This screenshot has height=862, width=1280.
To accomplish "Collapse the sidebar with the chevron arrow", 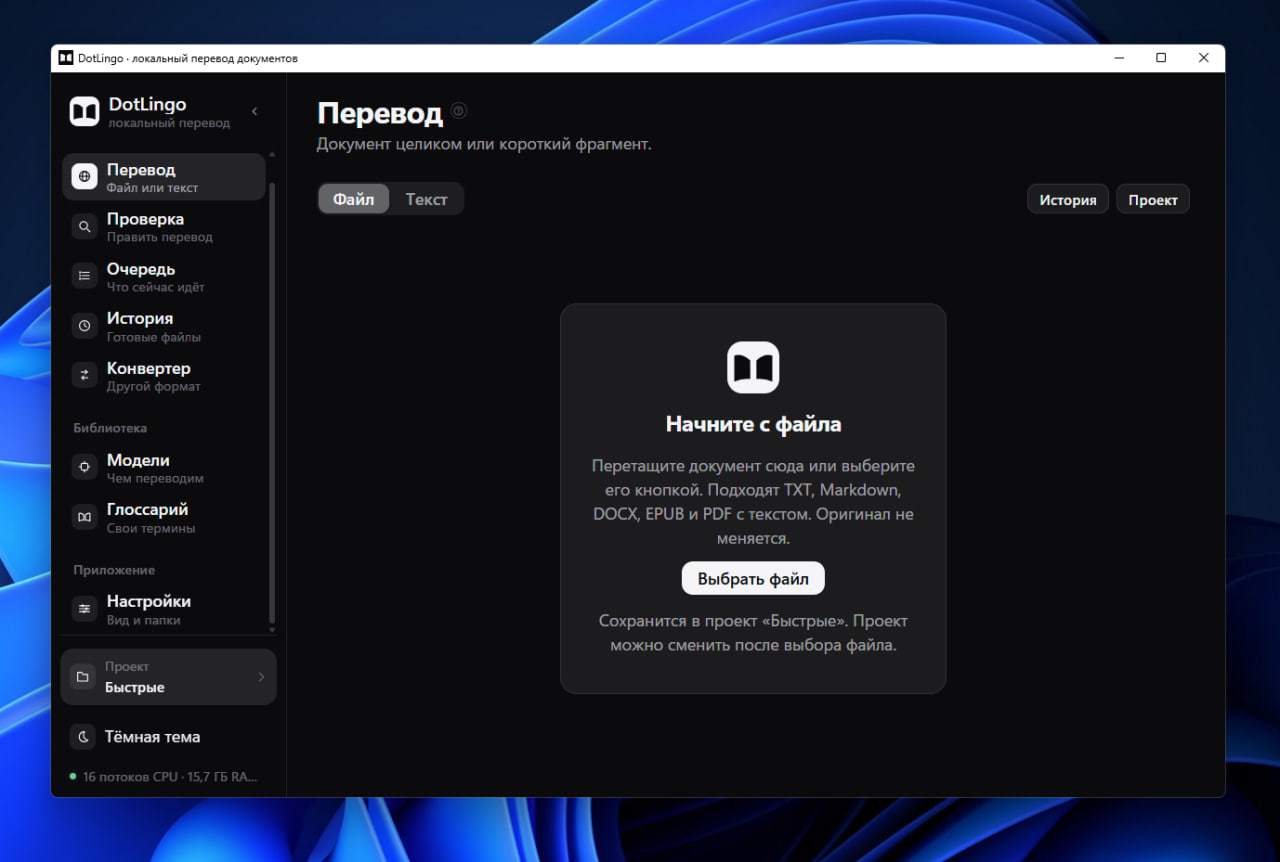I will 255,111.
